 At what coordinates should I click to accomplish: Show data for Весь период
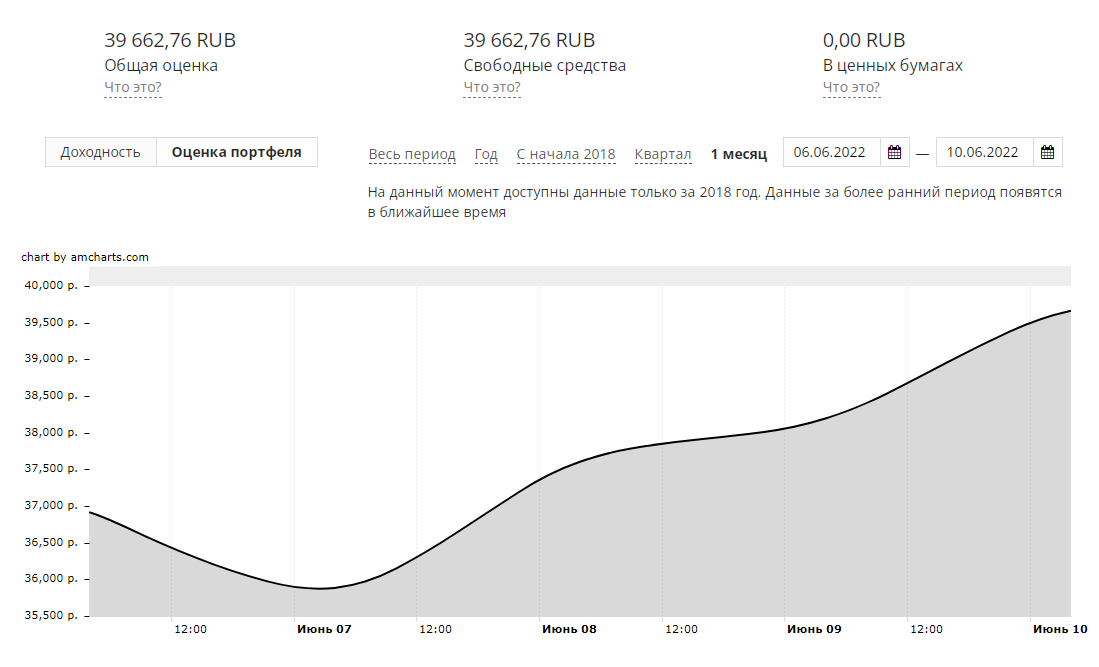pos(412,154)
